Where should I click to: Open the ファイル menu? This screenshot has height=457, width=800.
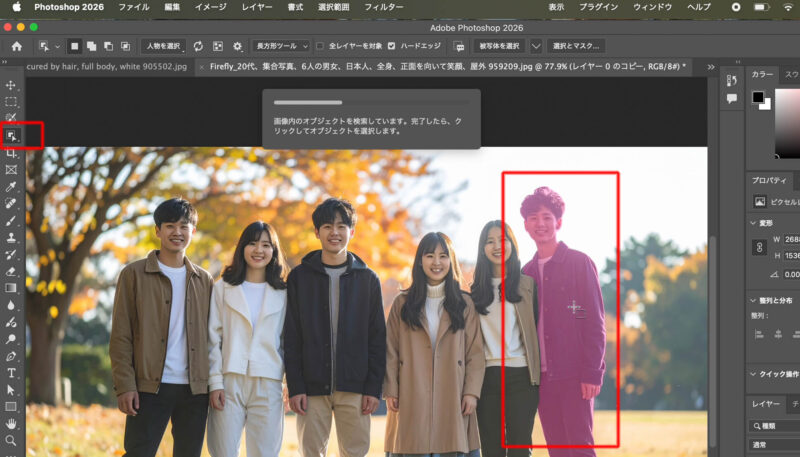coord(134,7)
